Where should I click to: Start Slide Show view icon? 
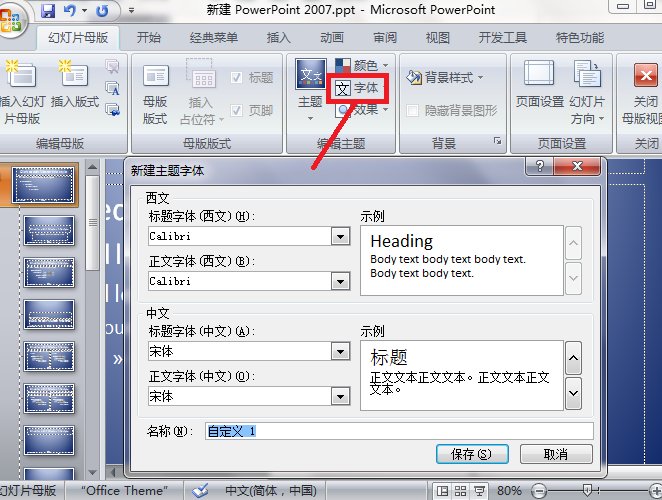click(x=479, y=491)
